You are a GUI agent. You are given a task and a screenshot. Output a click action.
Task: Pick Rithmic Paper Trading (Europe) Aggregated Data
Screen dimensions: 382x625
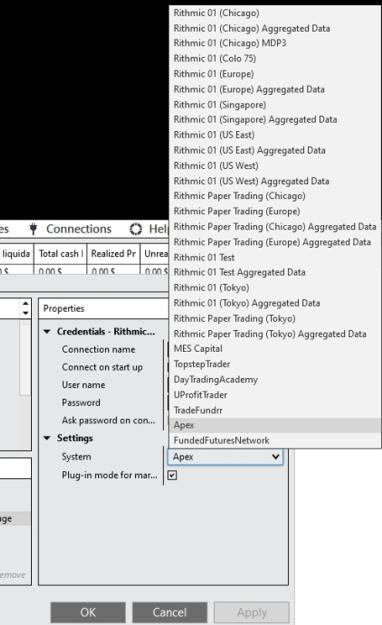click(x=274, y=242)
